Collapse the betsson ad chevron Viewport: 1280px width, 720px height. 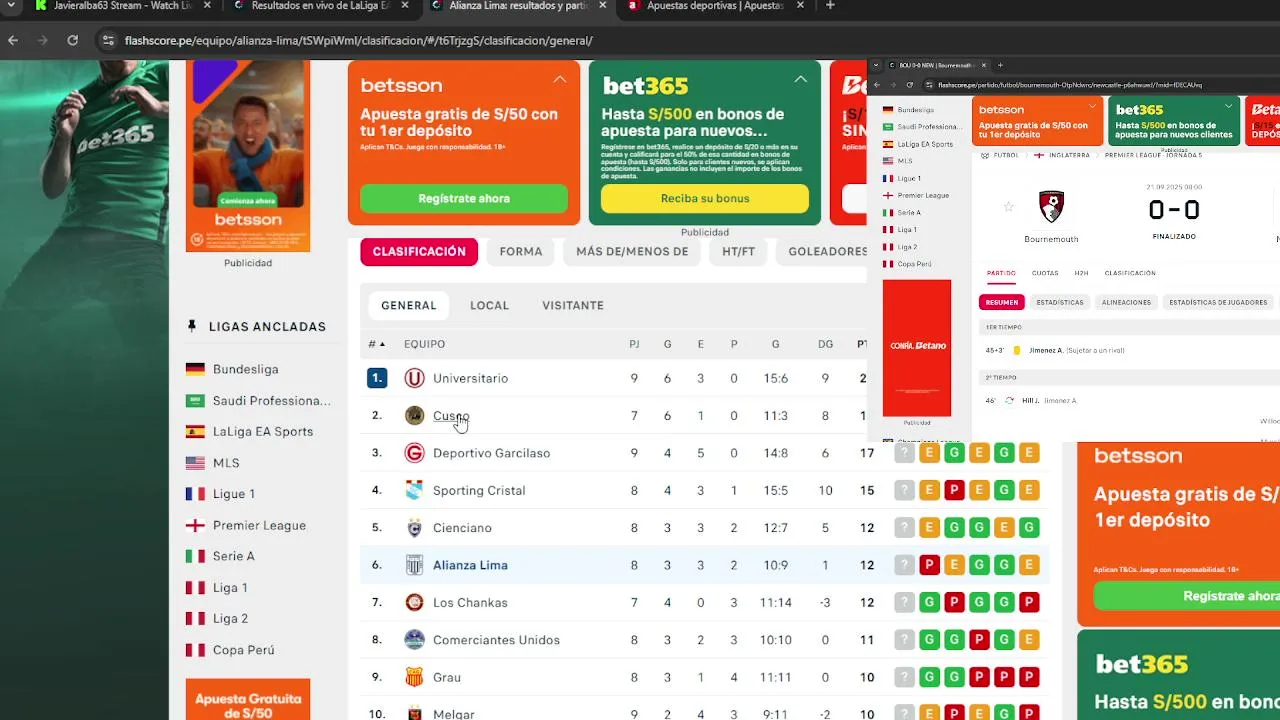click(x=560, y=79)
